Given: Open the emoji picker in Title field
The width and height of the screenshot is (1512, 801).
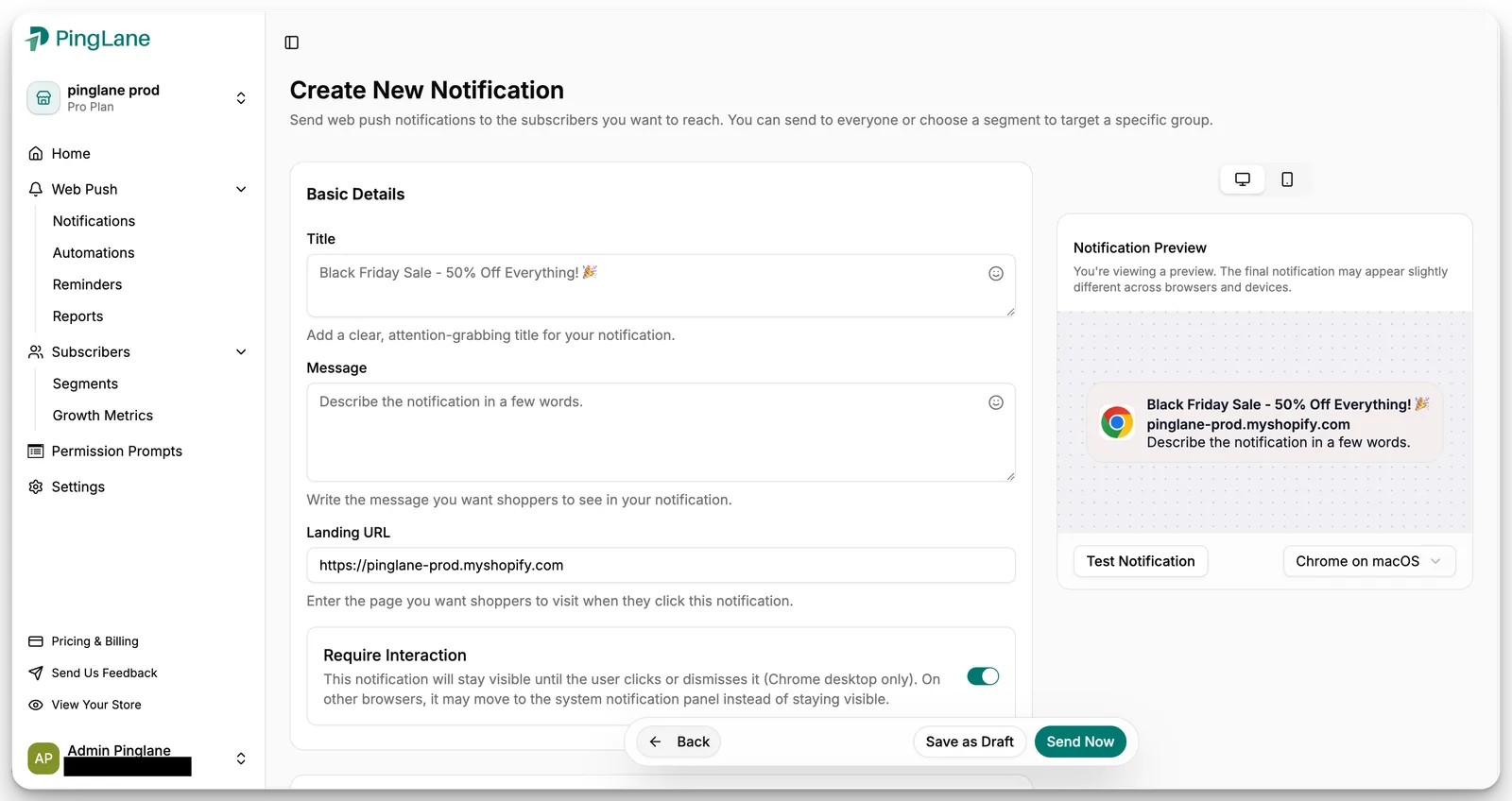Looking at the screenshot, I should [x=996, y=274].
